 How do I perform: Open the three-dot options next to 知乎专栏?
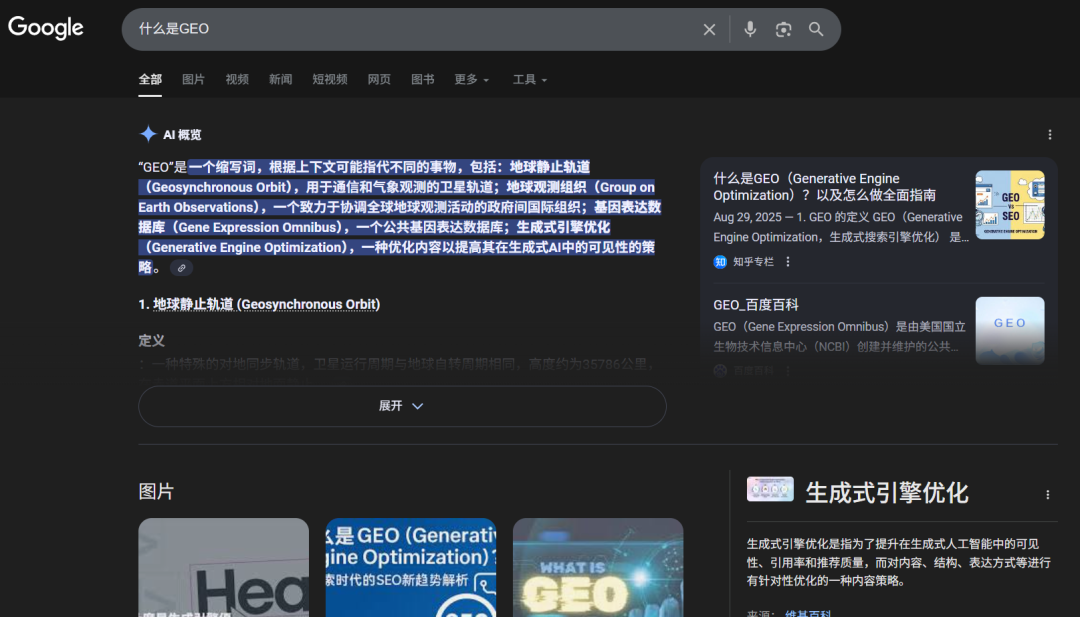[786, 262]
